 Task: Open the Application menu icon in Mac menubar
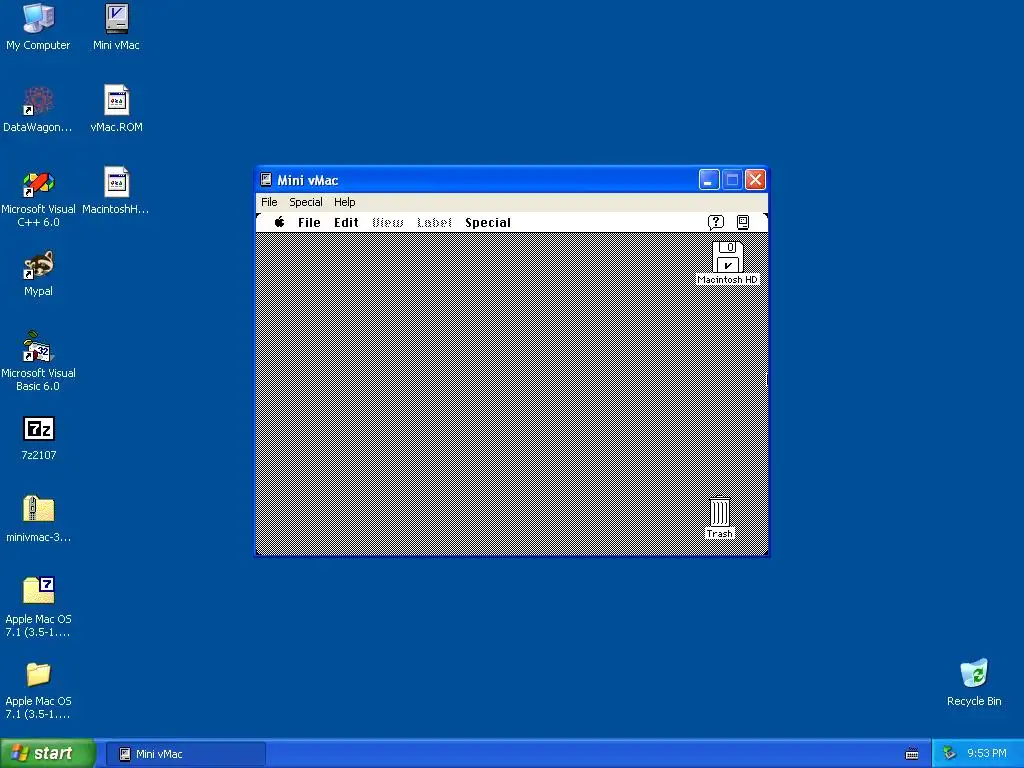[743, 223]
